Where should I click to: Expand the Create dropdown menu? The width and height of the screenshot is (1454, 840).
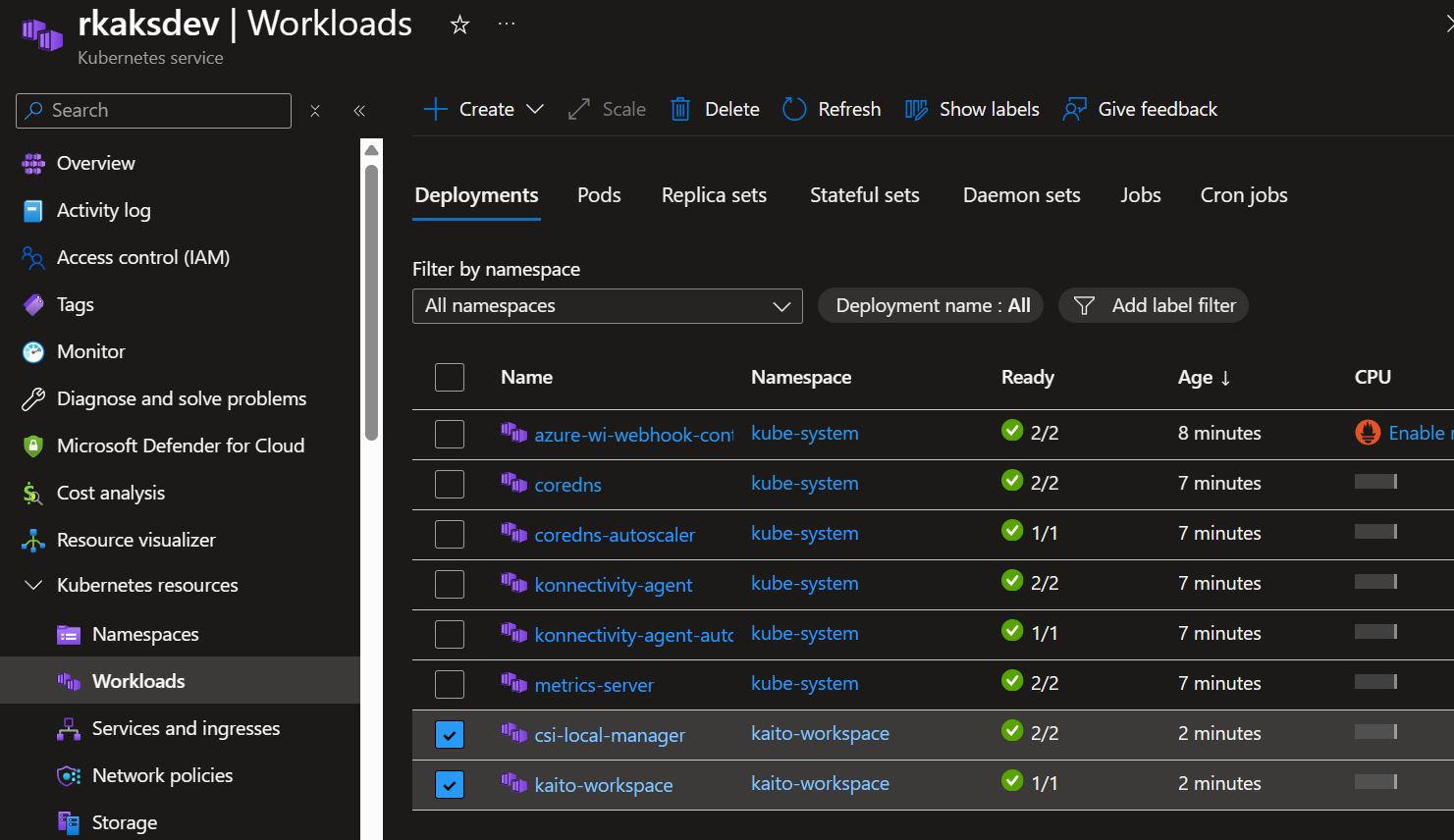(534, 109)
